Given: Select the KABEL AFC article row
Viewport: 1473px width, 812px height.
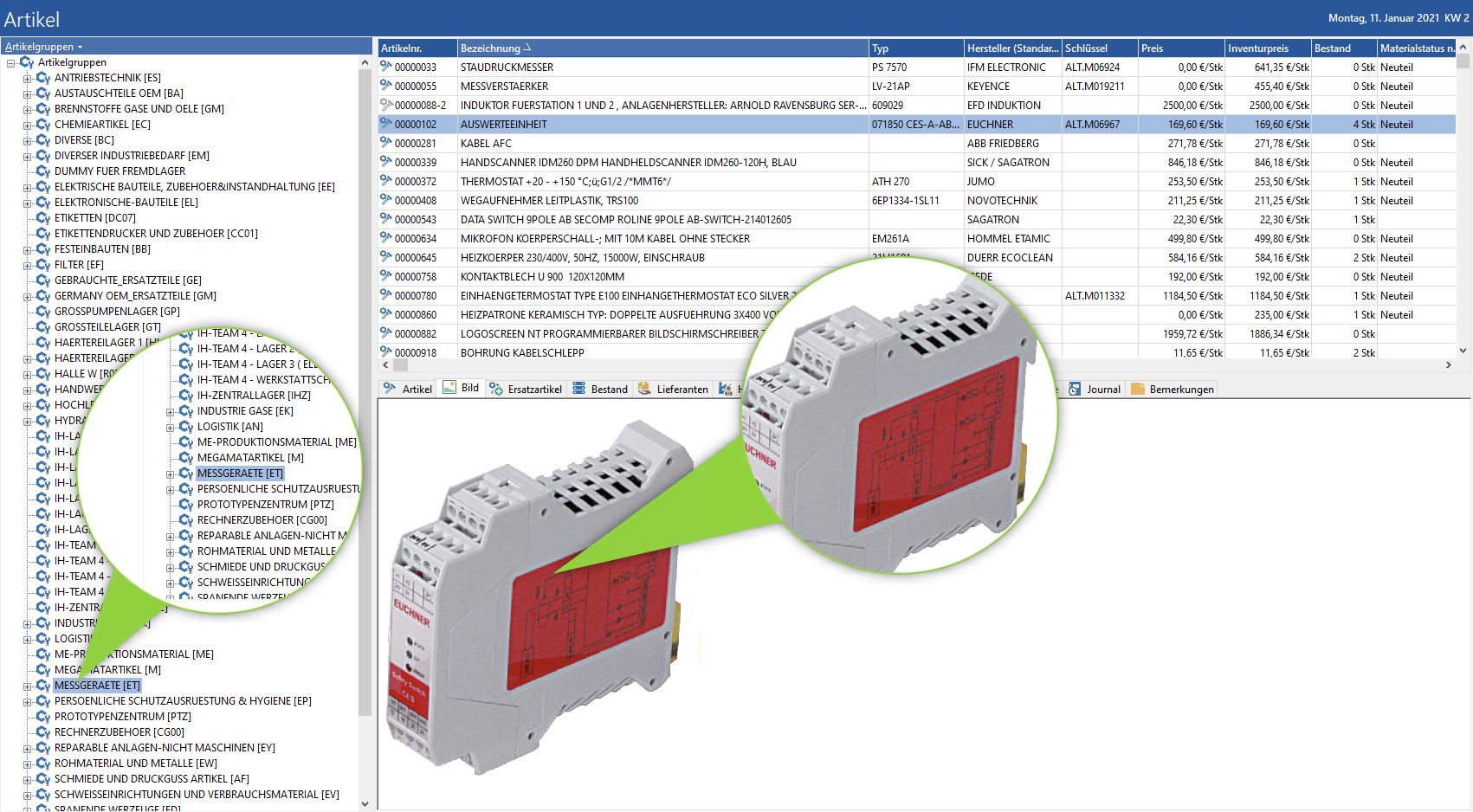Looking at the screenshot, I should click(x=486, y=144).
